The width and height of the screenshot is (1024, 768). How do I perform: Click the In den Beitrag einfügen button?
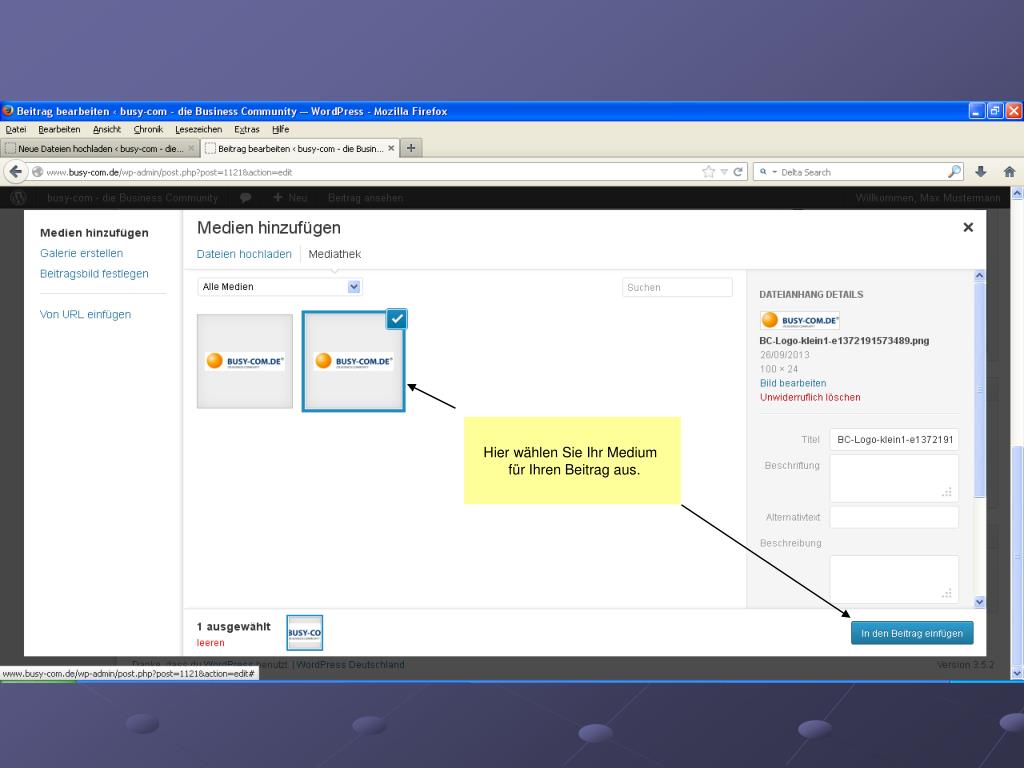click(x=912, y=633)
